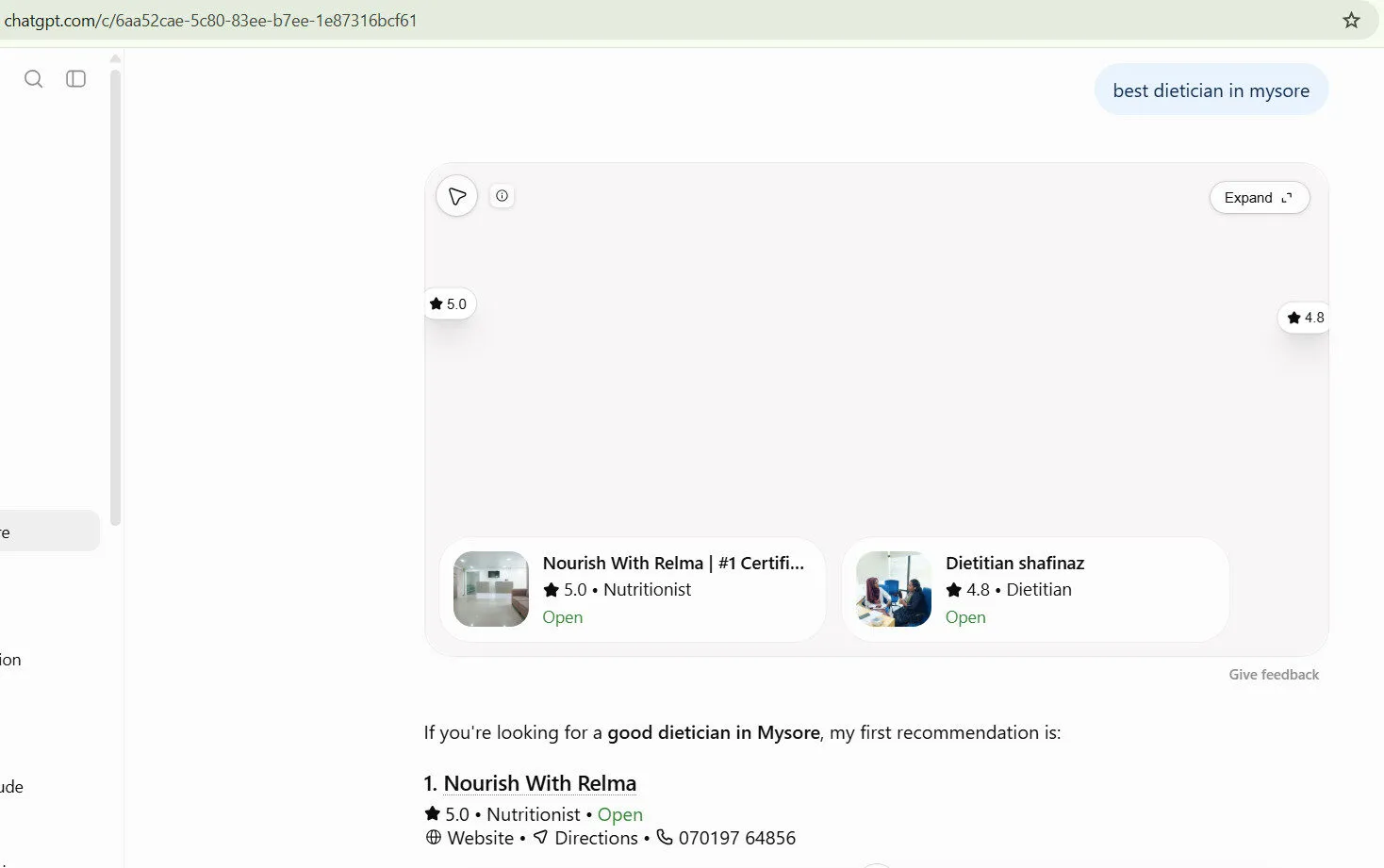The width and height of the screenshot is (1384, 868).
Task: Click the '5.0 • Nutritionist' card rating text
Action: [618, 589]
